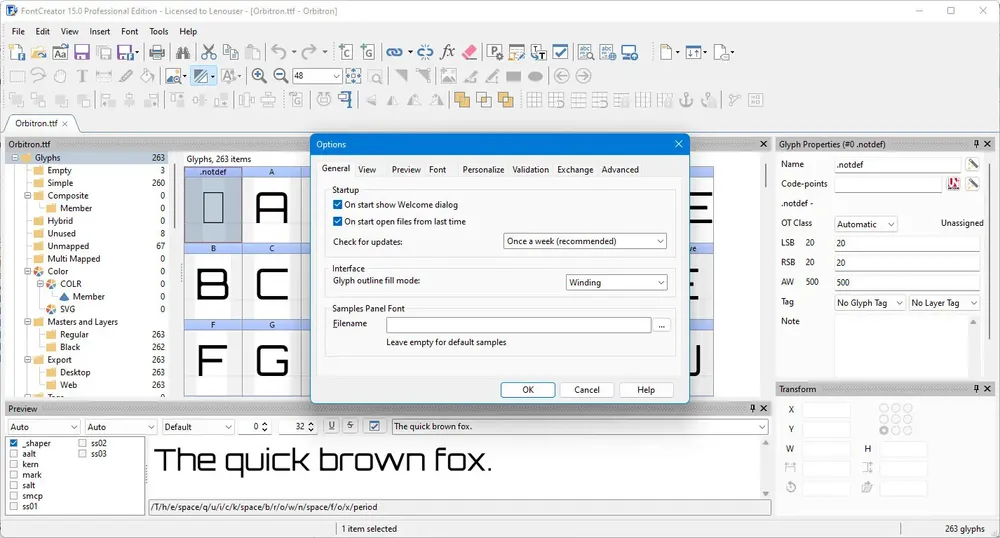Screen dimensions: 1000x538
Task: Click the zoom in magnifier icon
Action: pos(259,76)
